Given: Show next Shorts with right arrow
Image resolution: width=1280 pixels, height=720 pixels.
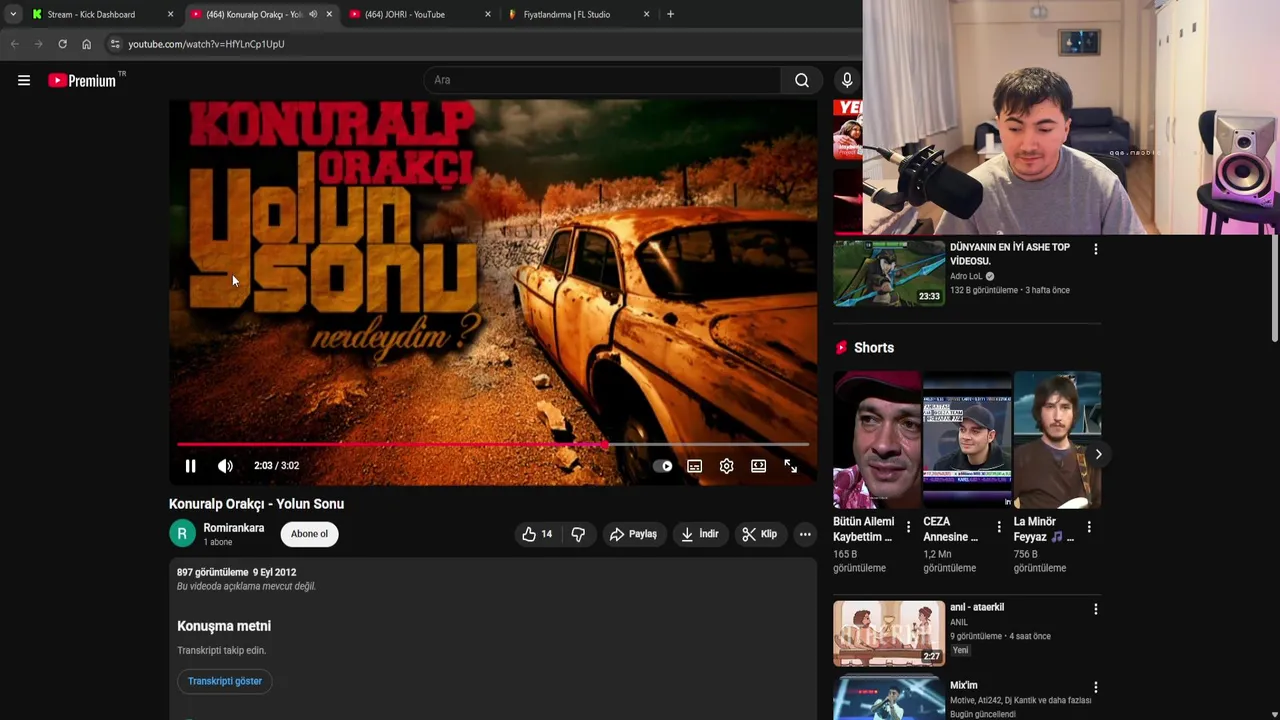Looking at the screenshot, I should click(1098, 454).
